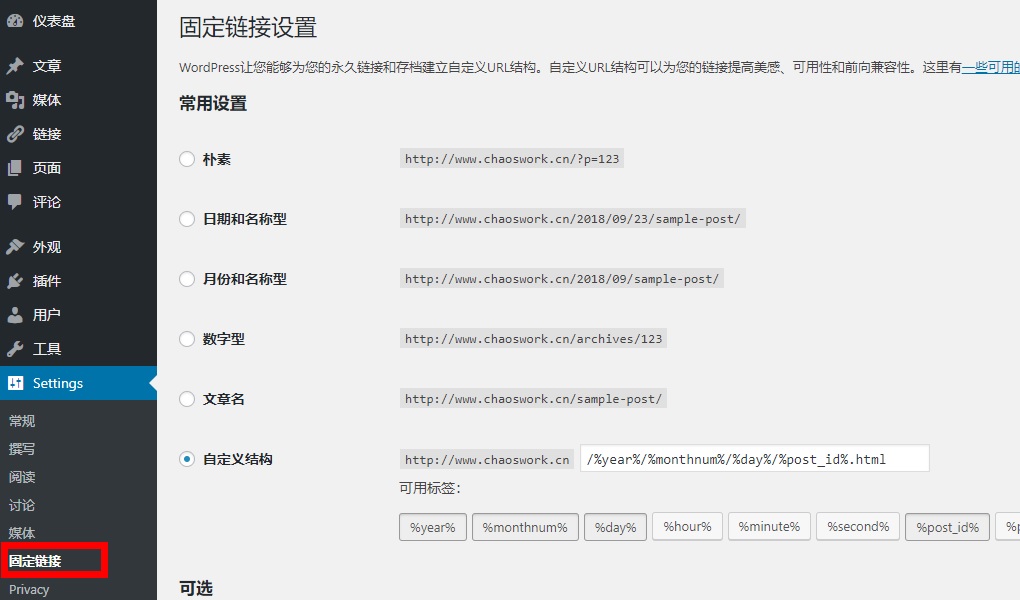1020x600 pixels.
Task: Click the custom structure base URL code
Action: coord(487,459)
